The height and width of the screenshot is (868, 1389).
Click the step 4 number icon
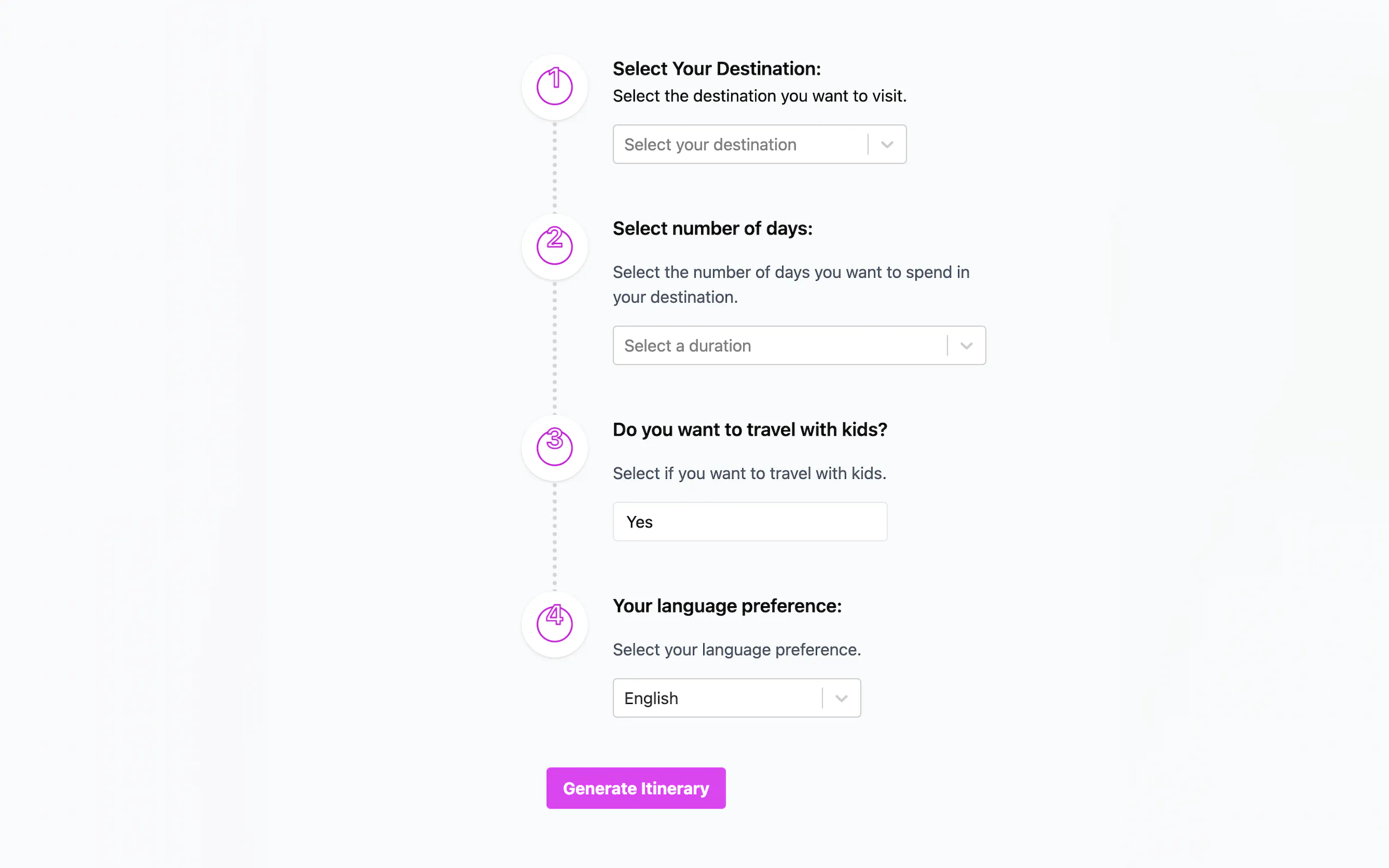coord(554,624)
